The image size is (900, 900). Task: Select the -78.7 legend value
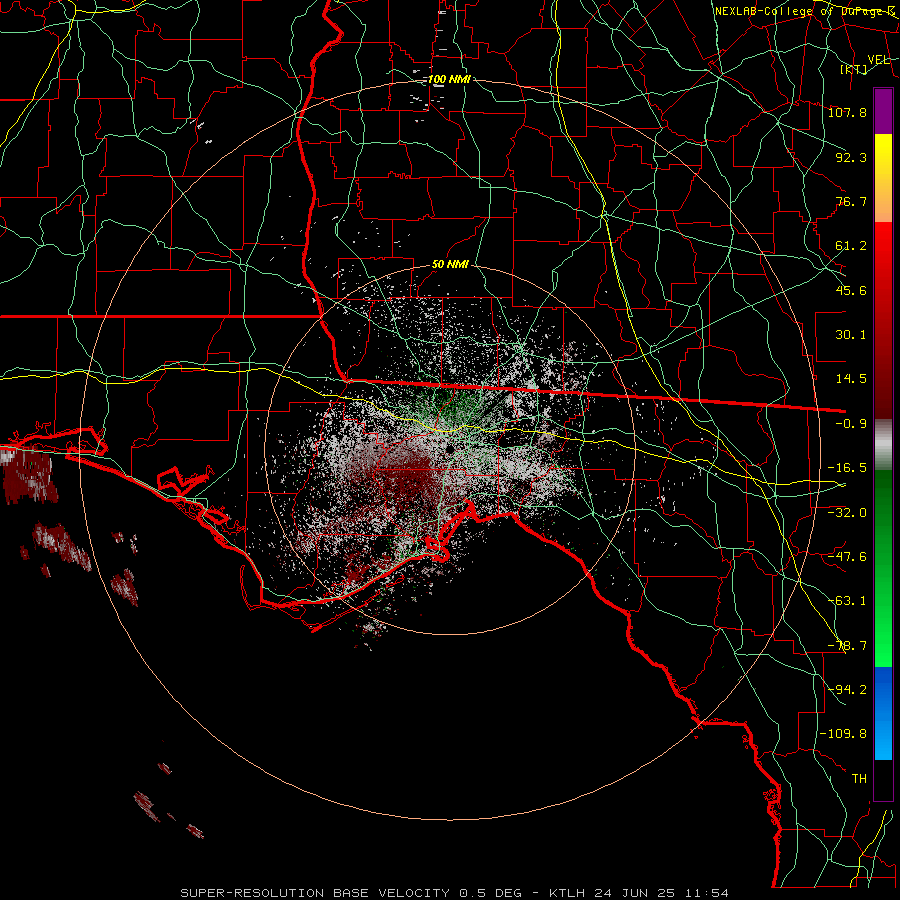848,646
